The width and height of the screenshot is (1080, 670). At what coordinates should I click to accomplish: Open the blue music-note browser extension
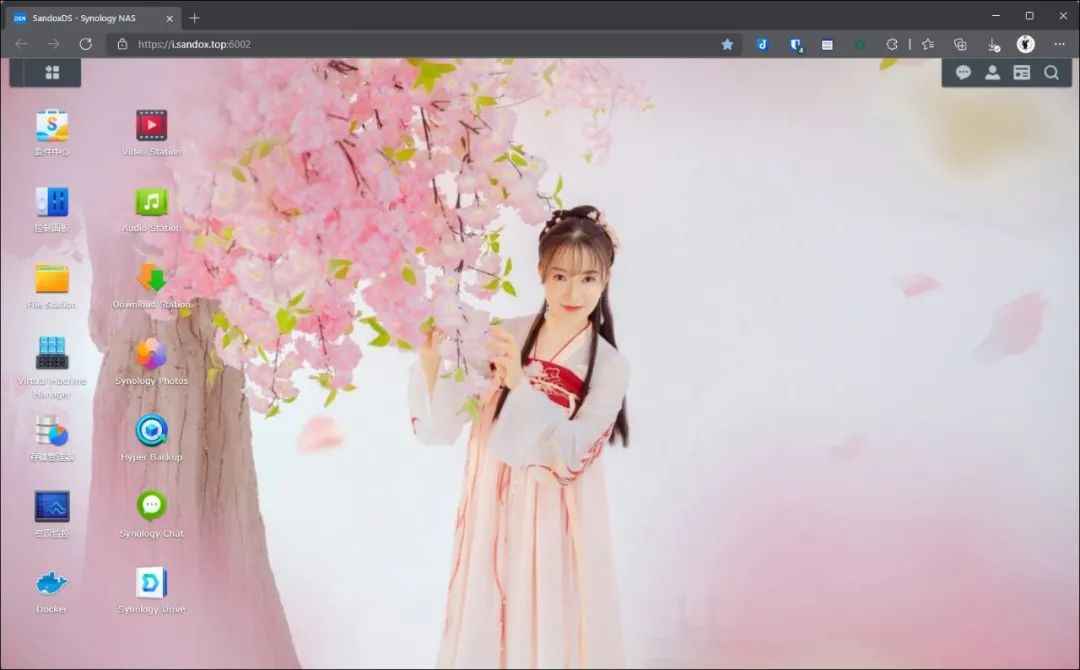point(762,44)
